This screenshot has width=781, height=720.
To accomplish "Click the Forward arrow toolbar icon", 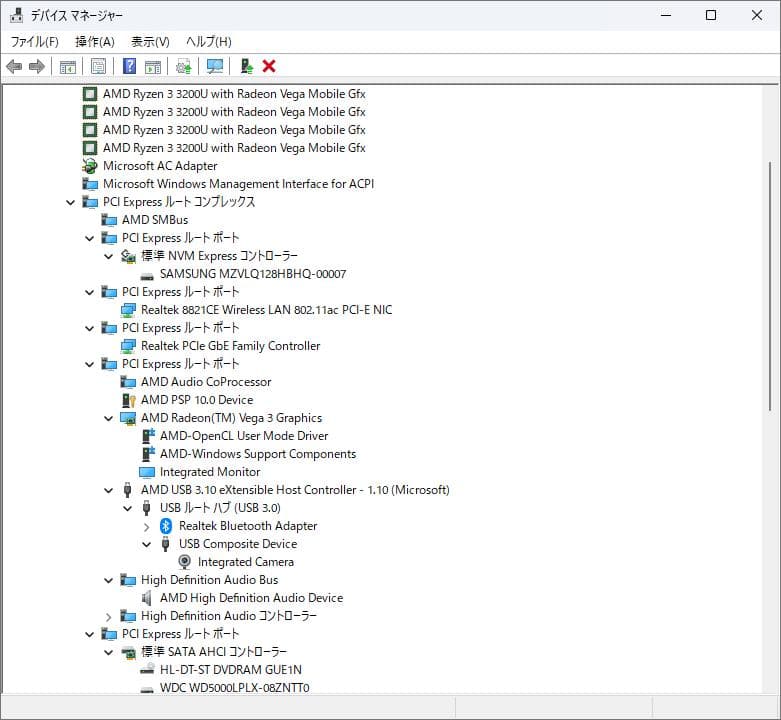I will (x=37, y=66).
